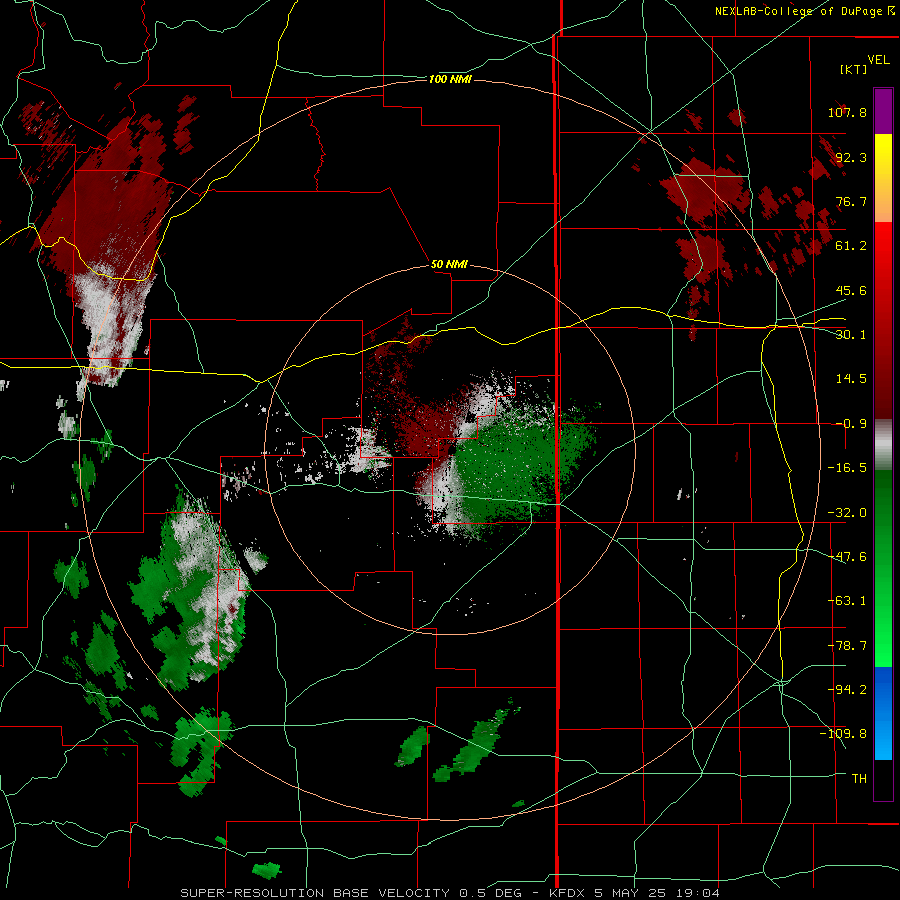Click the 45.6 velocity scale value
The width and height of the screenshot is (900, 900).
click(851, 290)
